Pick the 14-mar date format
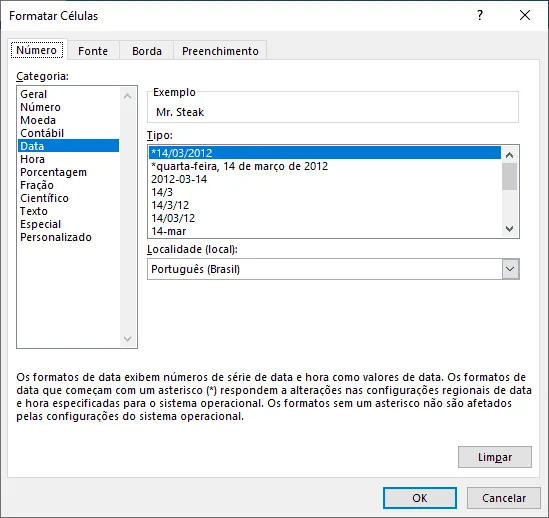This screenshot has width=549, height=518. pyautogui.click(x=168, y=231)
